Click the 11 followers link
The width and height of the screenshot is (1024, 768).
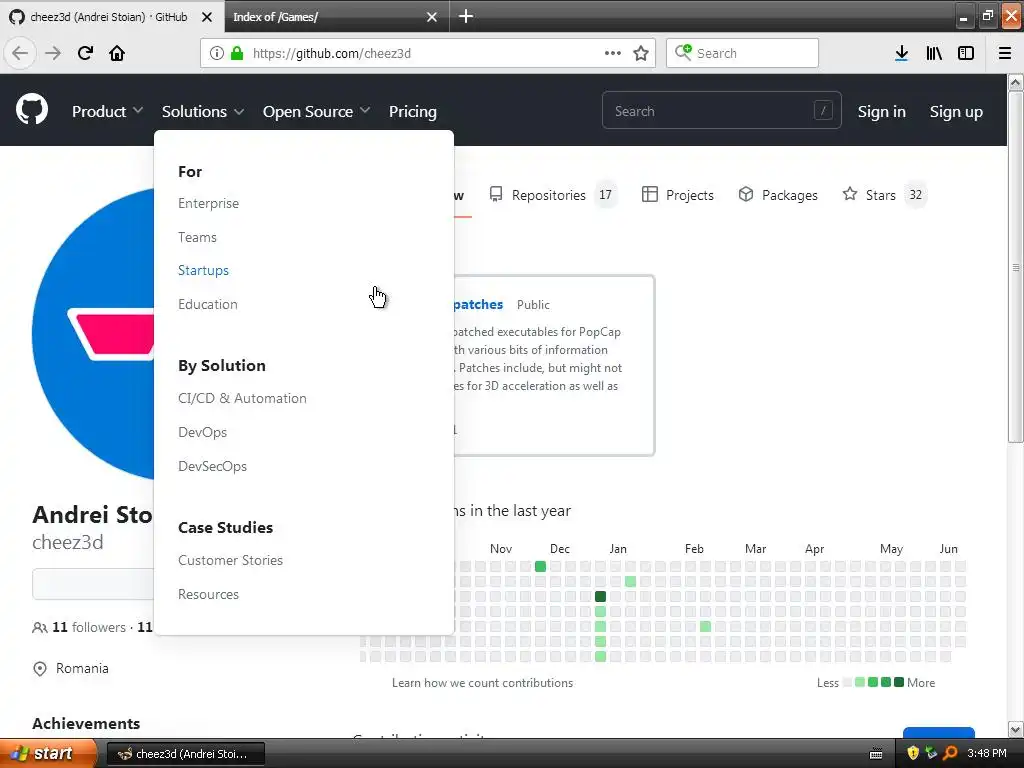(x=89, y=627)
